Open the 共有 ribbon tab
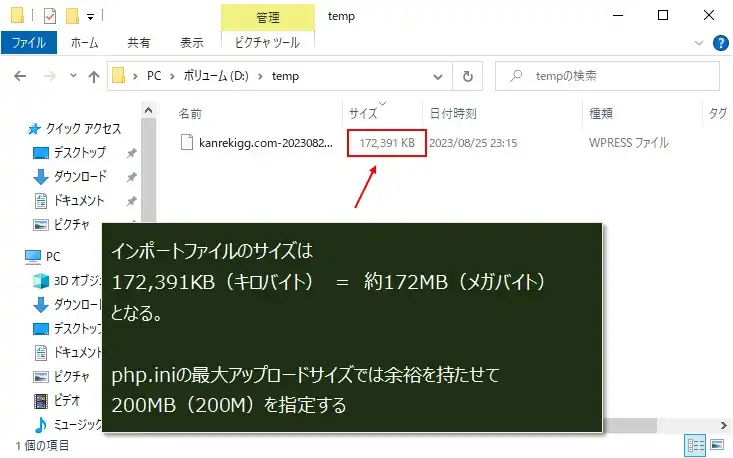The image size is (733, 458). tap(139, 43)
